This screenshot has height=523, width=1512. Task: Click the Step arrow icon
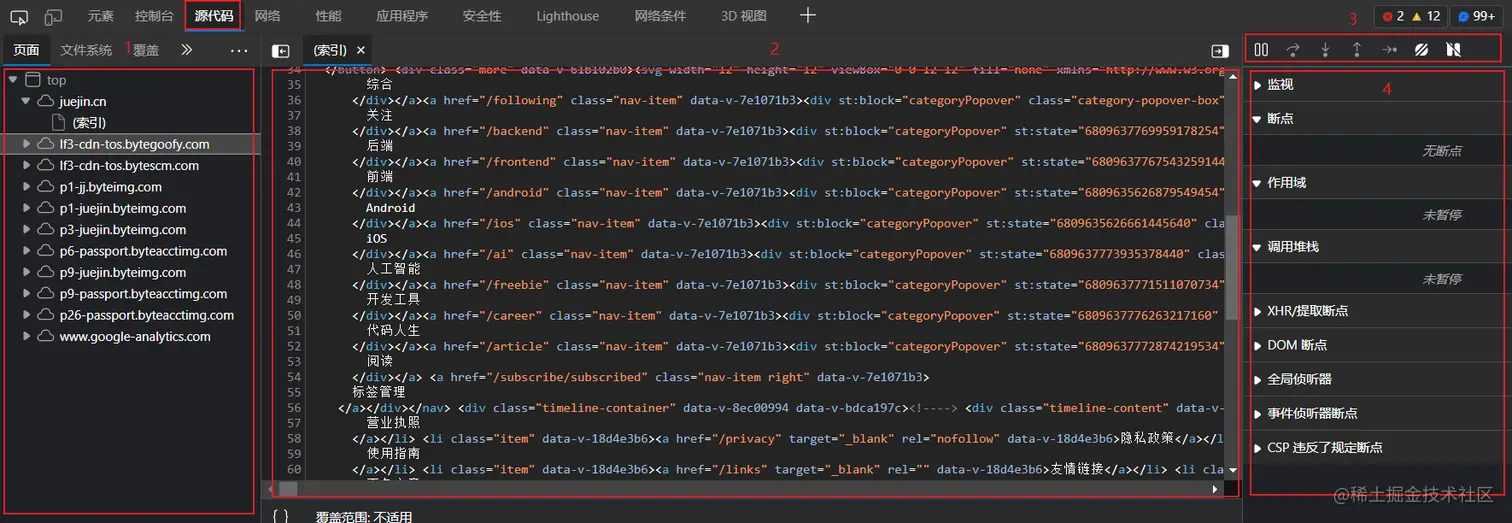click(1389, 49)
